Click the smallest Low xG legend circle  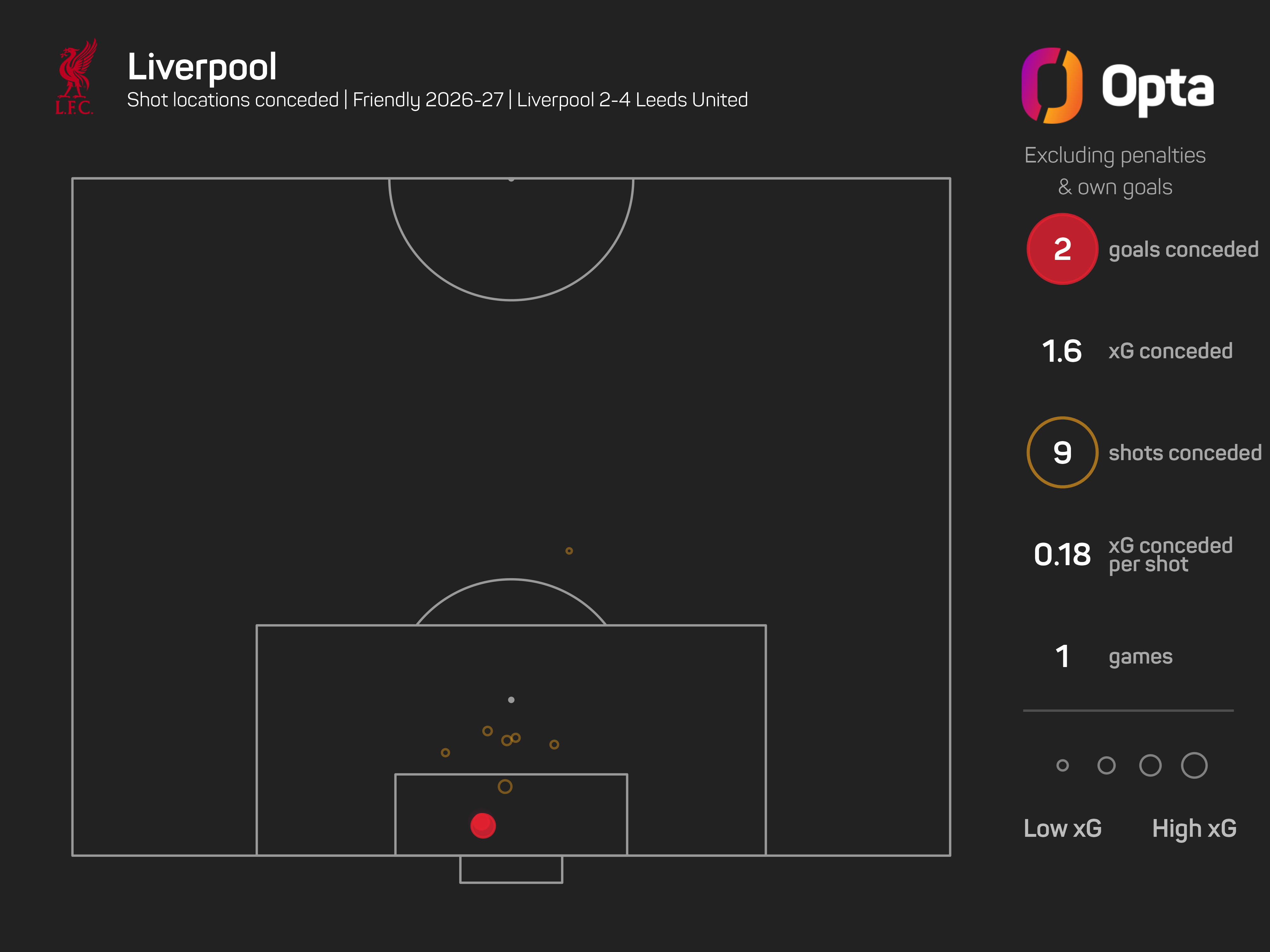pyautogui.click(x=1062, y=765)
